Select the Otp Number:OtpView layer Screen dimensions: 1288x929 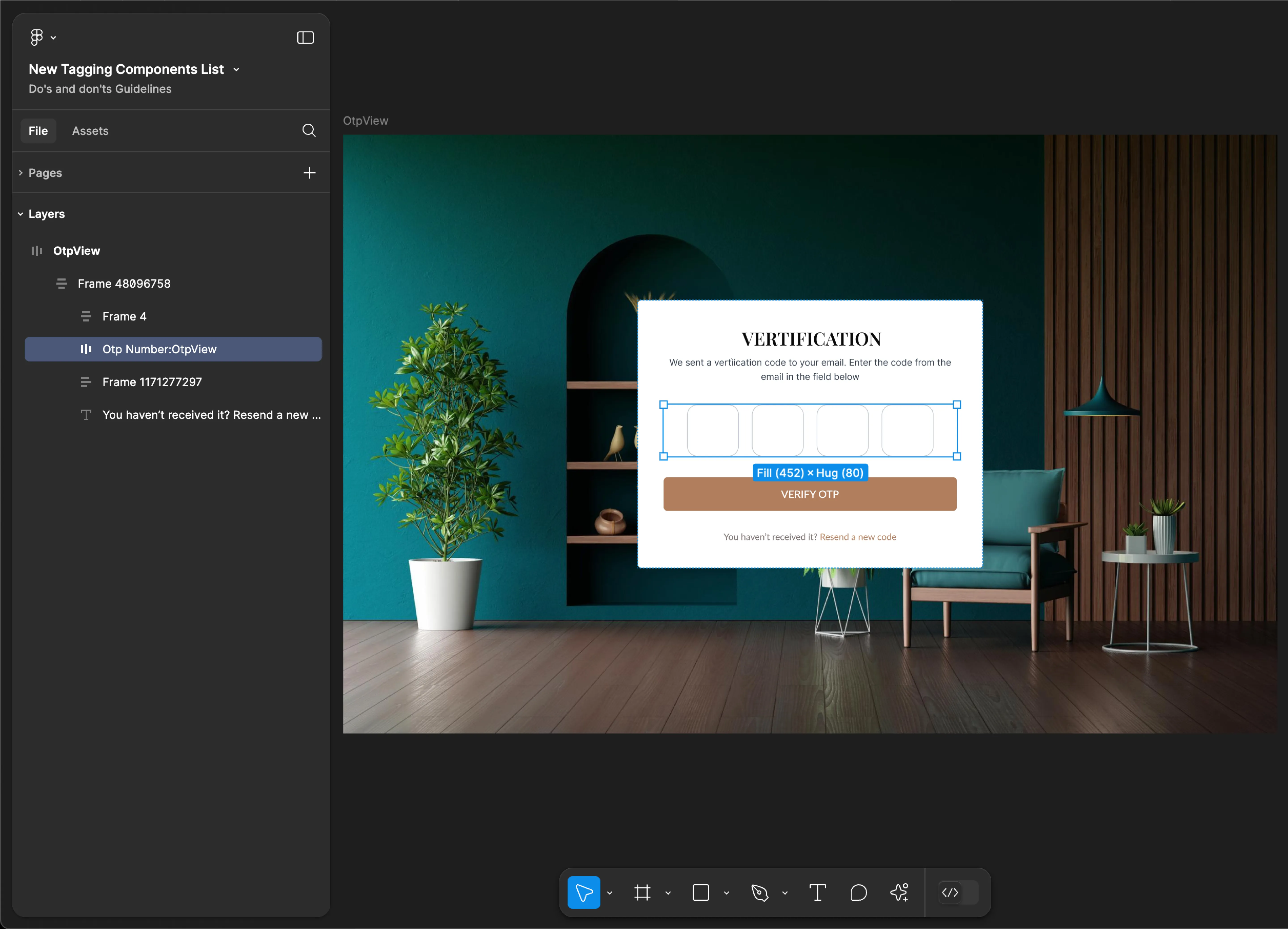pos(173,349)
